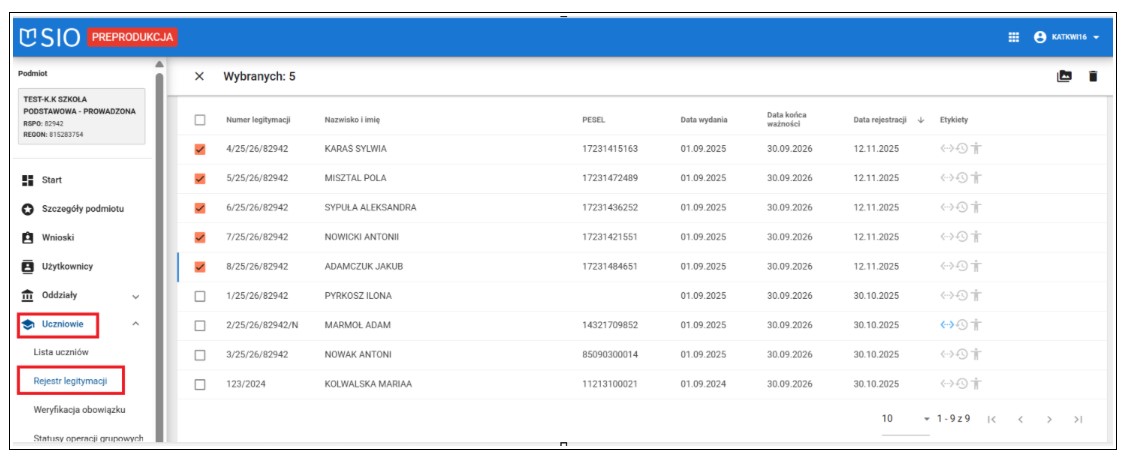Click the archive folder icon beside trash
The height and width of the screenshot is (461, 1131).
tap(1064, 76)
